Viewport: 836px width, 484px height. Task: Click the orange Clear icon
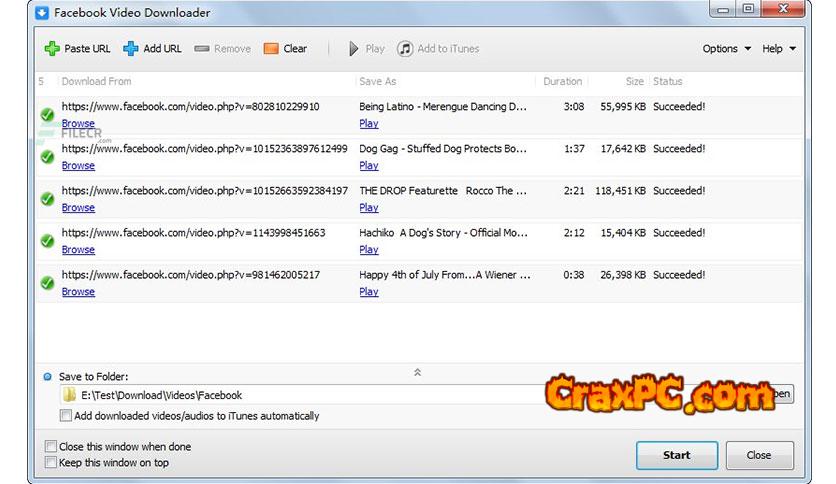[x=271, y=49]
